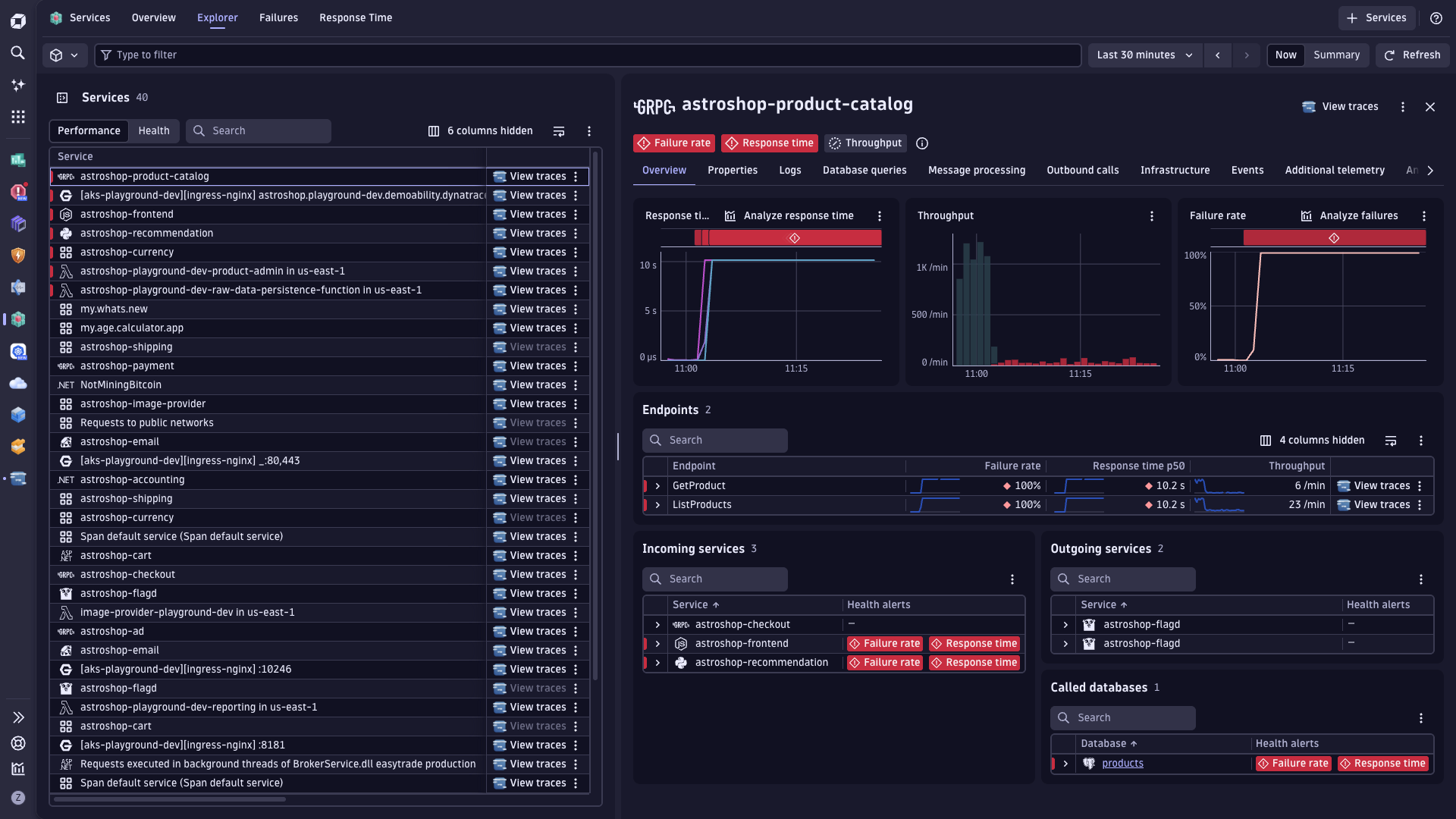Open Response time chart more options menu
The image size is (1456, 819).
point(880,216)
